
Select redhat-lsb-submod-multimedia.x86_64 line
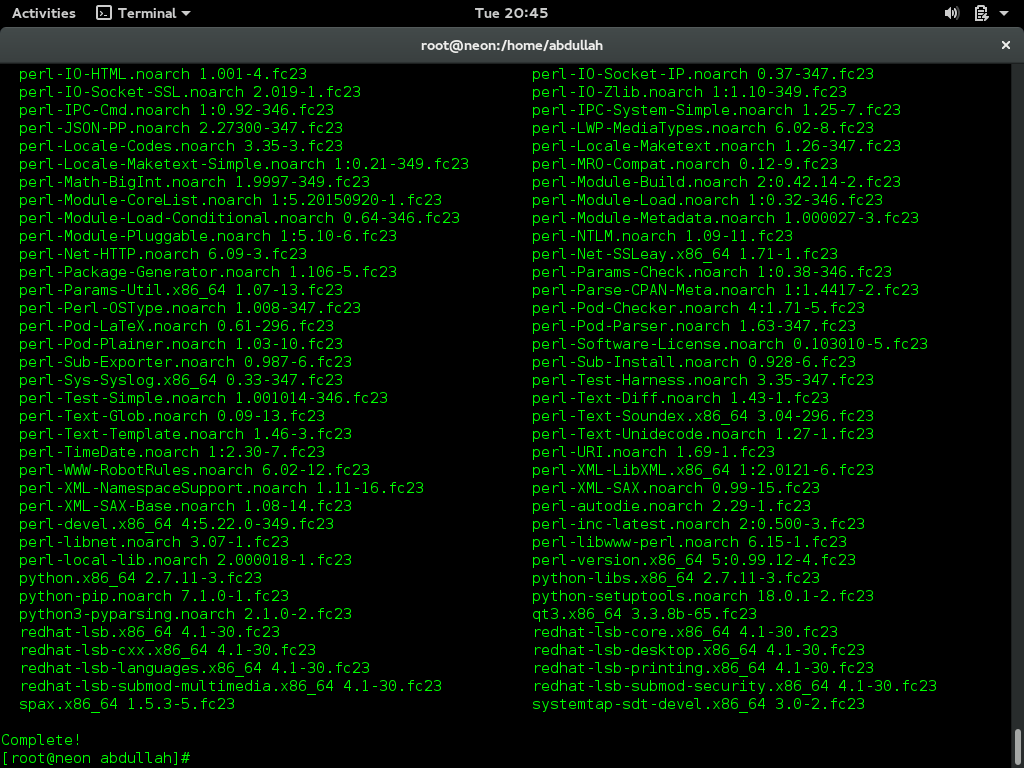pyautogui.click(x=231, y=686)
